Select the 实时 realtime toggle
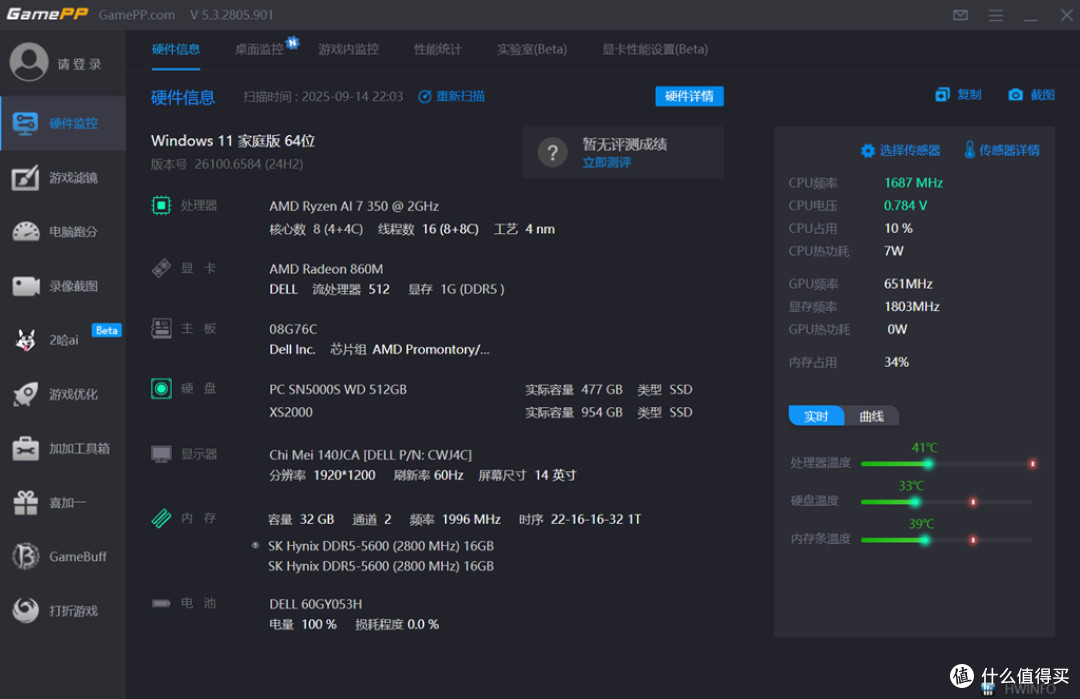Screen dimensions: 1080x699 pos(816,416)
